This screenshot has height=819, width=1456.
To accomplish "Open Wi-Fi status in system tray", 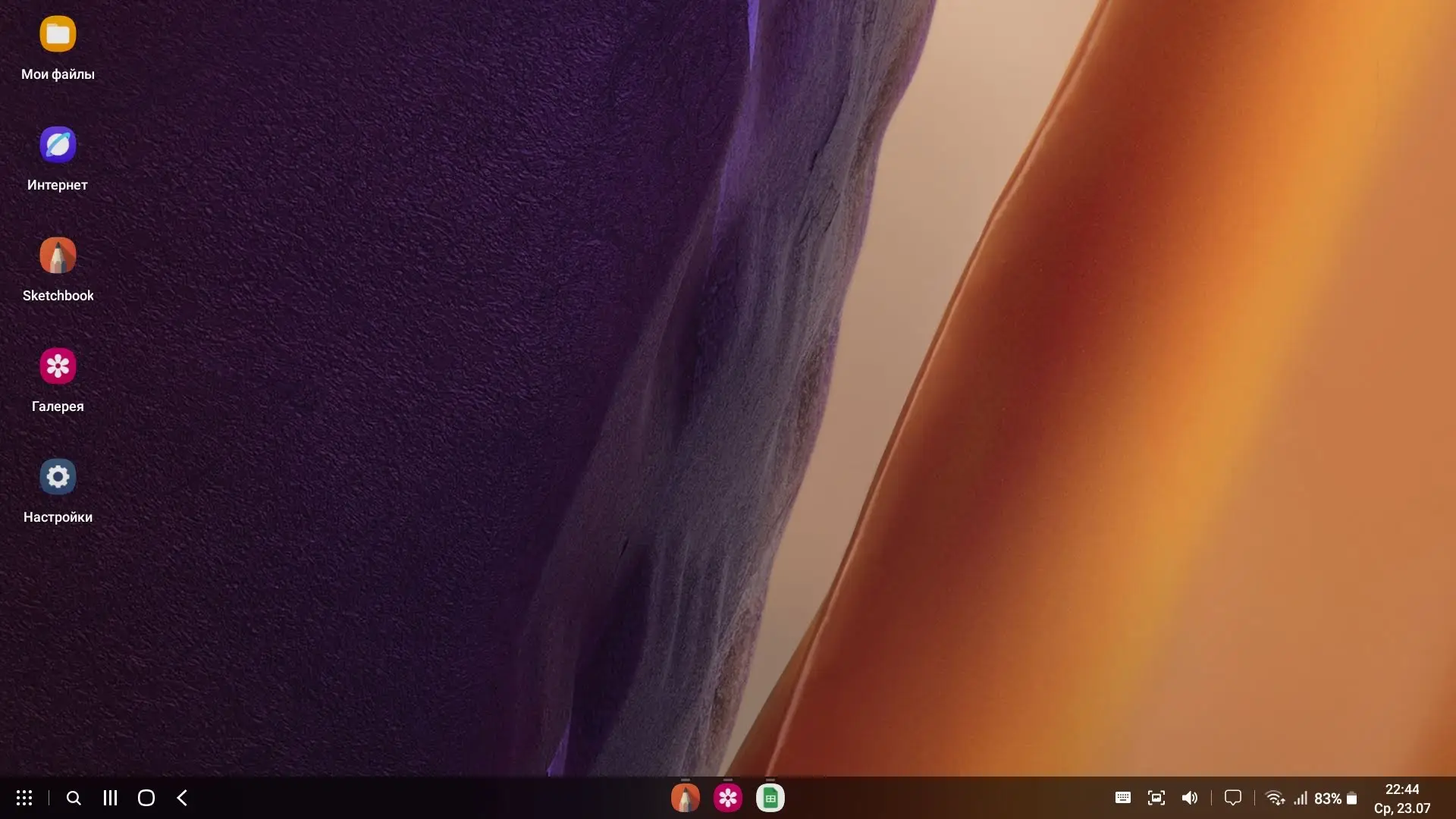I will (x=1275, y=799).
